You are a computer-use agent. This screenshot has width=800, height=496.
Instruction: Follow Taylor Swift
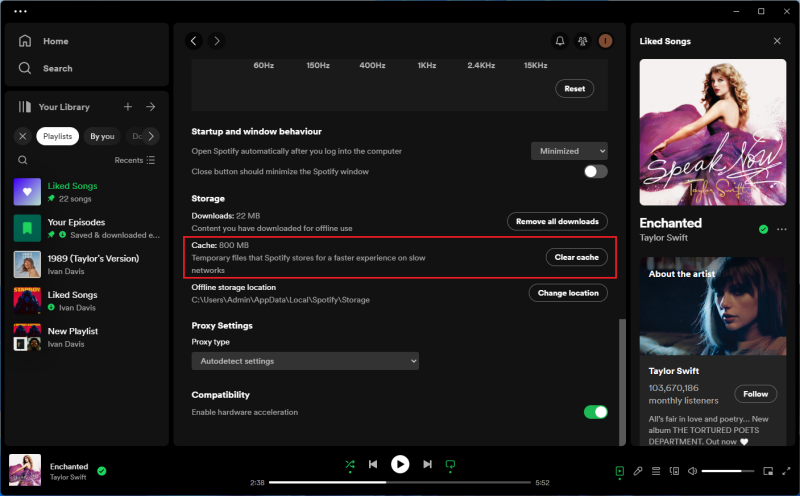755,394
